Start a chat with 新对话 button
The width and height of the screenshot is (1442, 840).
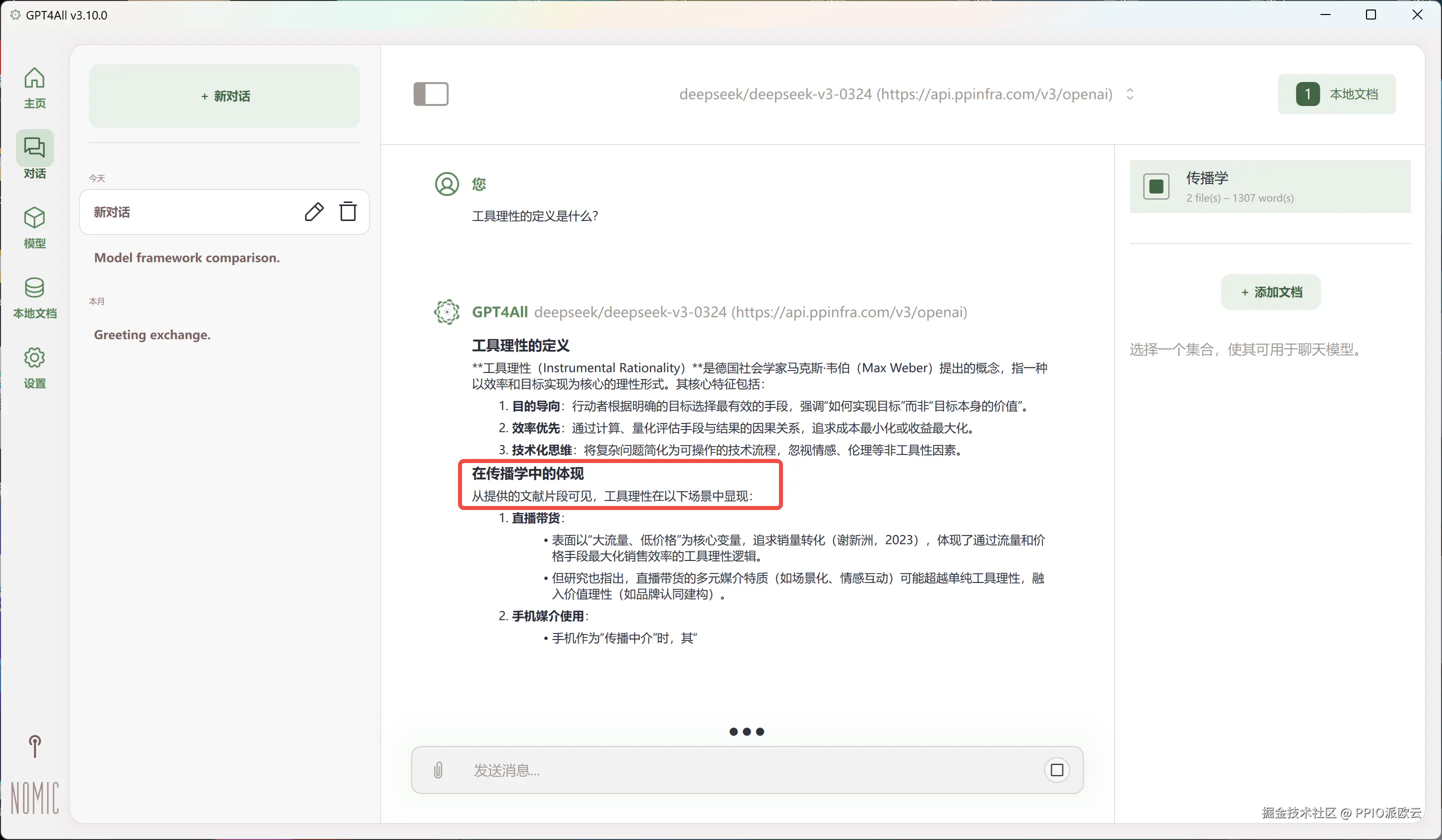click(x=224, y=96)
